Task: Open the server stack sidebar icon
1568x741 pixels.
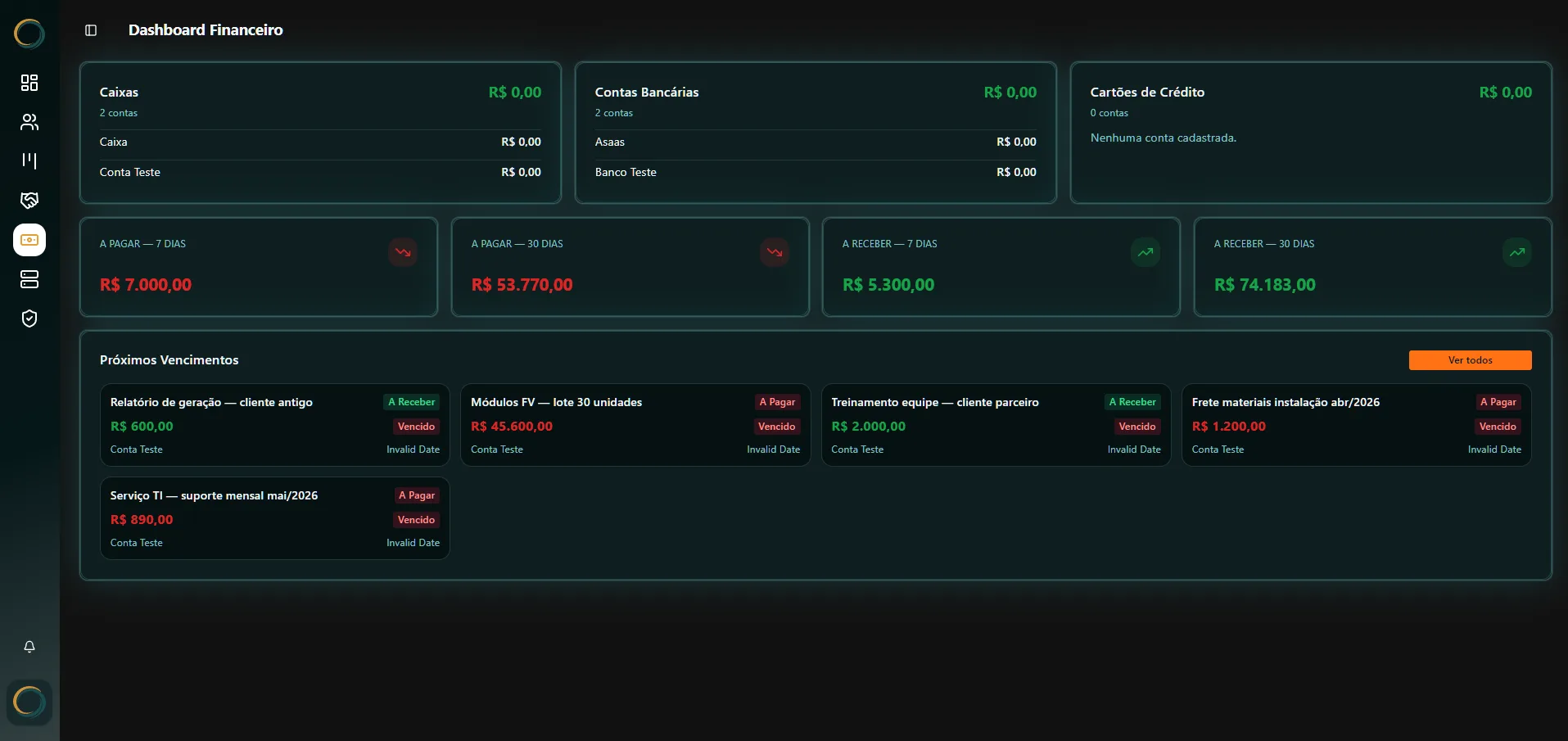Action: click(29, 279)
